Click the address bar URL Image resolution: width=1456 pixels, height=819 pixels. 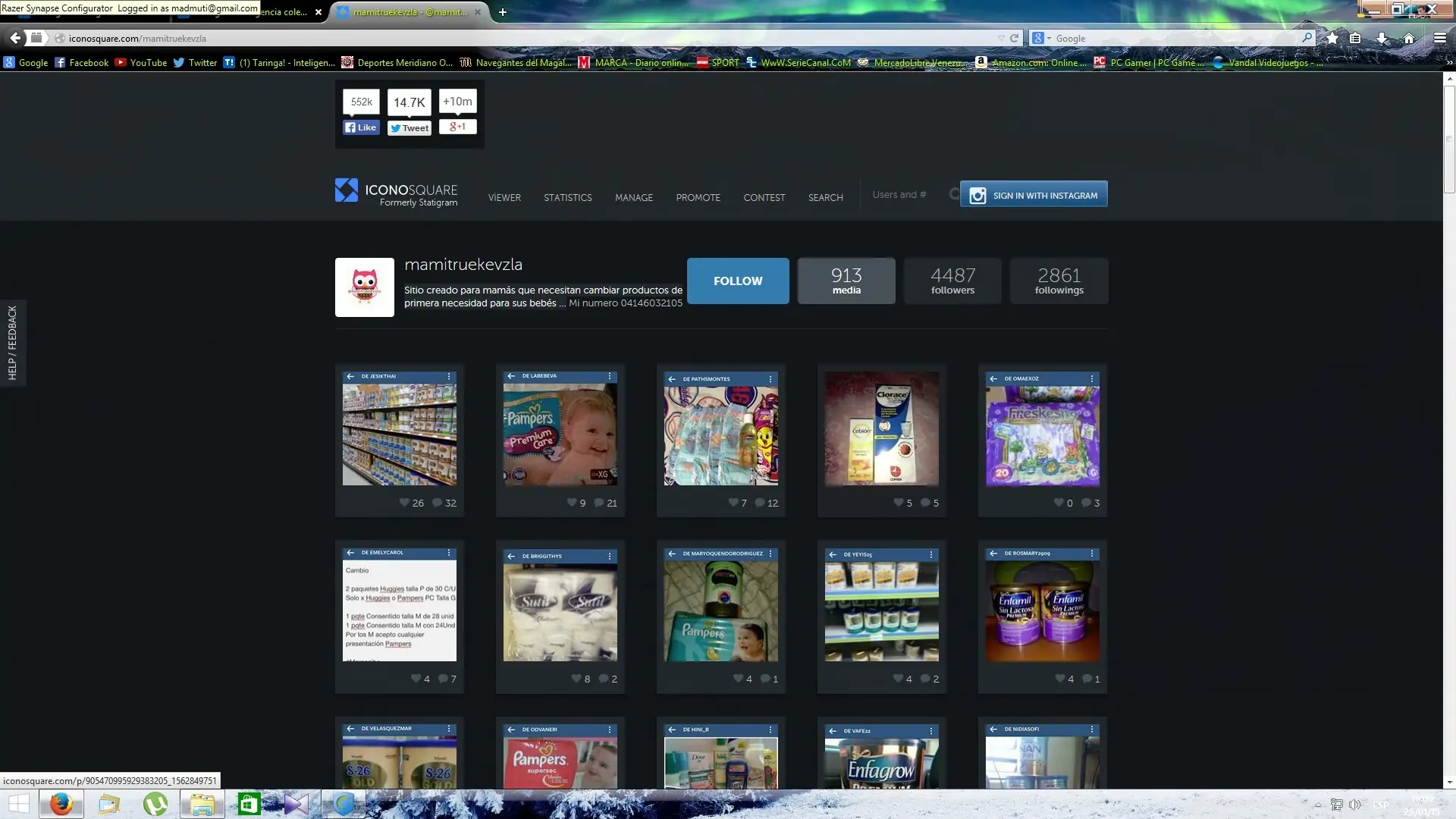(137, 39)
